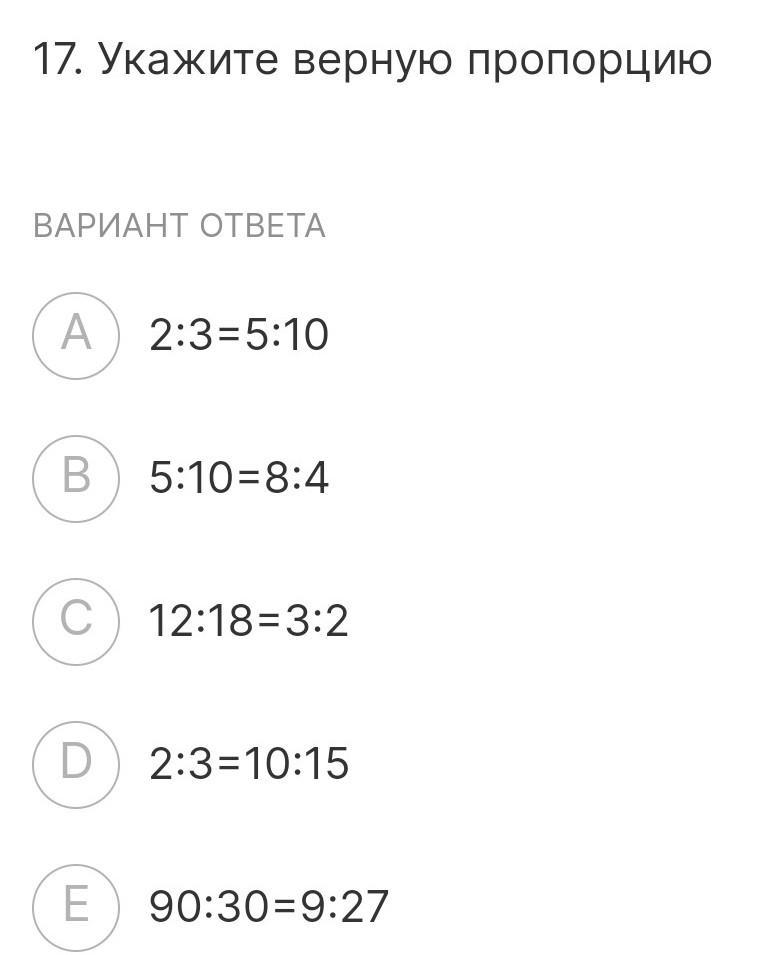Choose the answer text 5:10=8:4
The height and width of the screenshot is (955, 760).
pyautogui.click(x=239, y=479)
